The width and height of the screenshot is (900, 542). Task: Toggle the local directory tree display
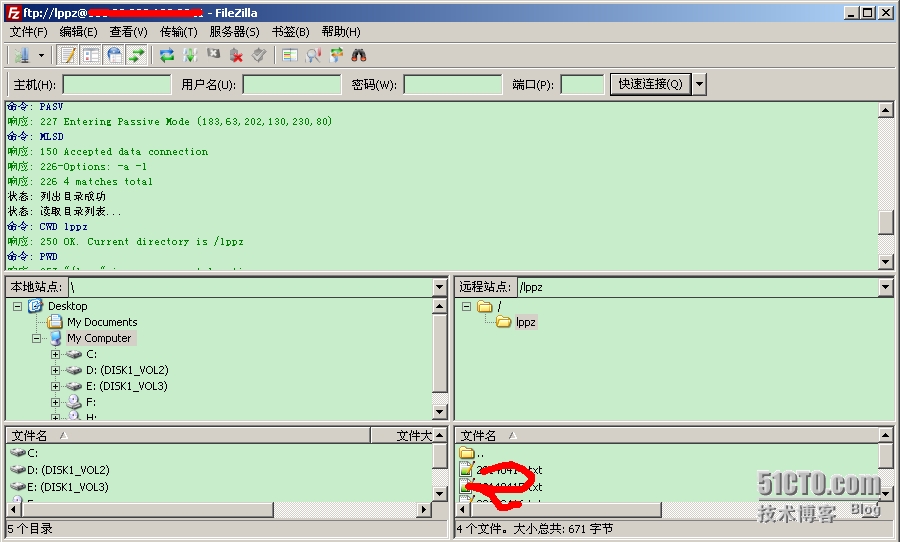(x=91, y=55)
